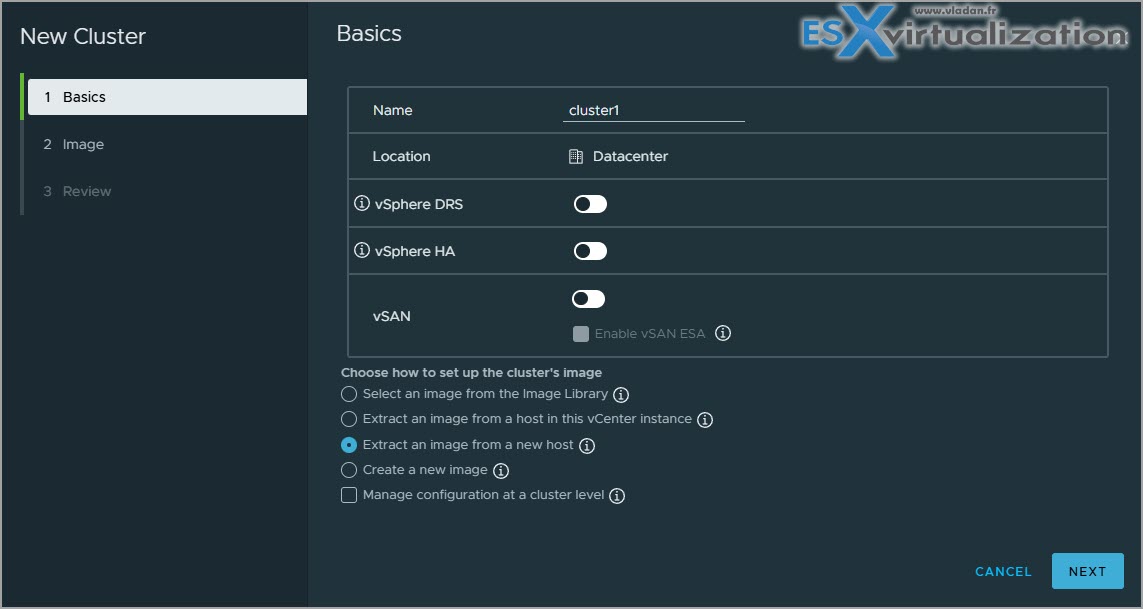Choose the Create a new image radio
The image size is (1143, 609).
point(349,470)
